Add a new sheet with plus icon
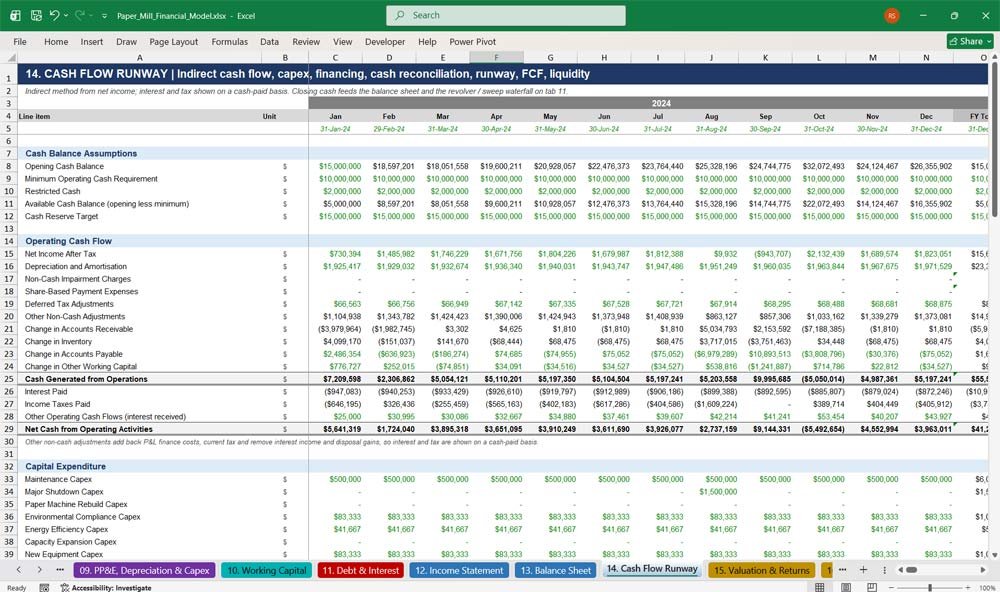Screen dimensions: 1000x592 (863, 570)
